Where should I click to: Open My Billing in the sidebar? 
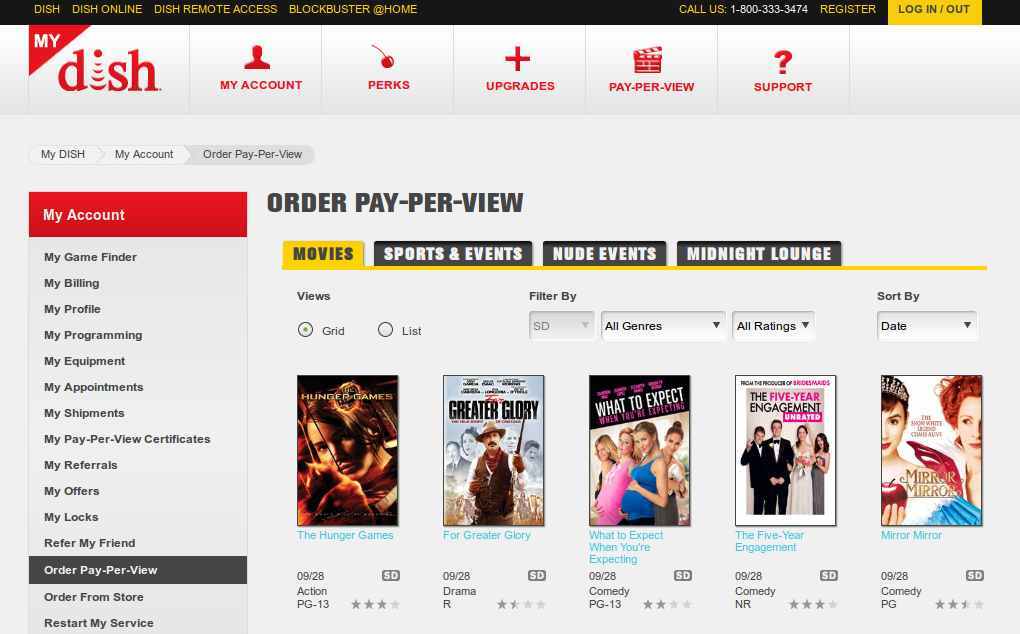[x=72, y=283]
